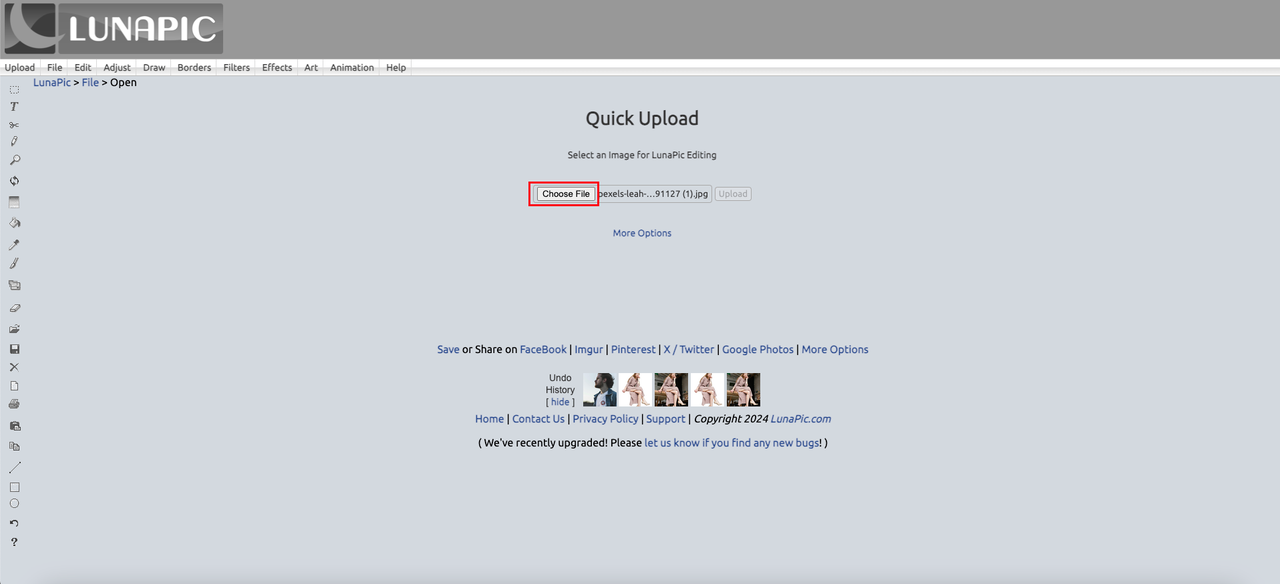Hide the Undo History strip

[x=560, y=402]
